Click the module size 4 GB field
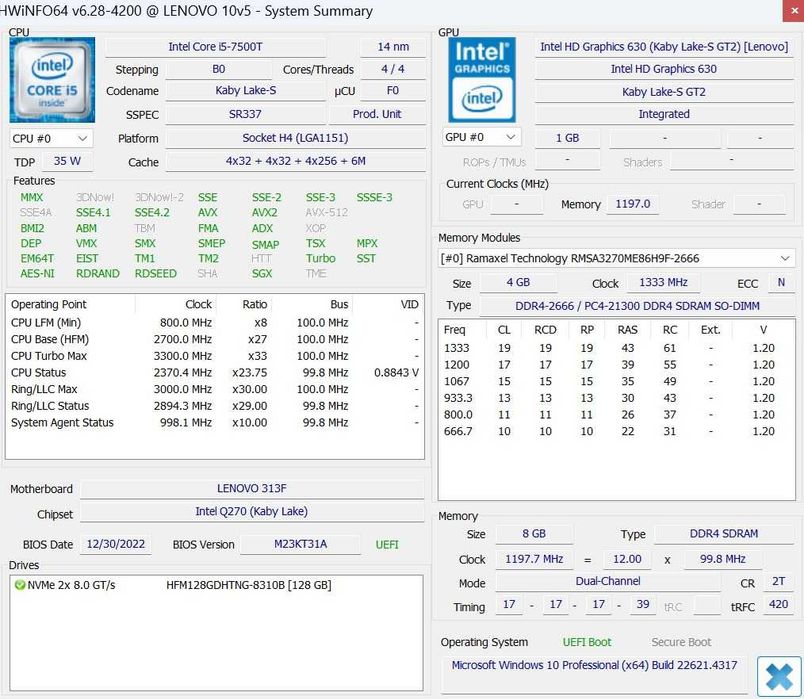The image size is (804, 699). [x=518, y=283]
